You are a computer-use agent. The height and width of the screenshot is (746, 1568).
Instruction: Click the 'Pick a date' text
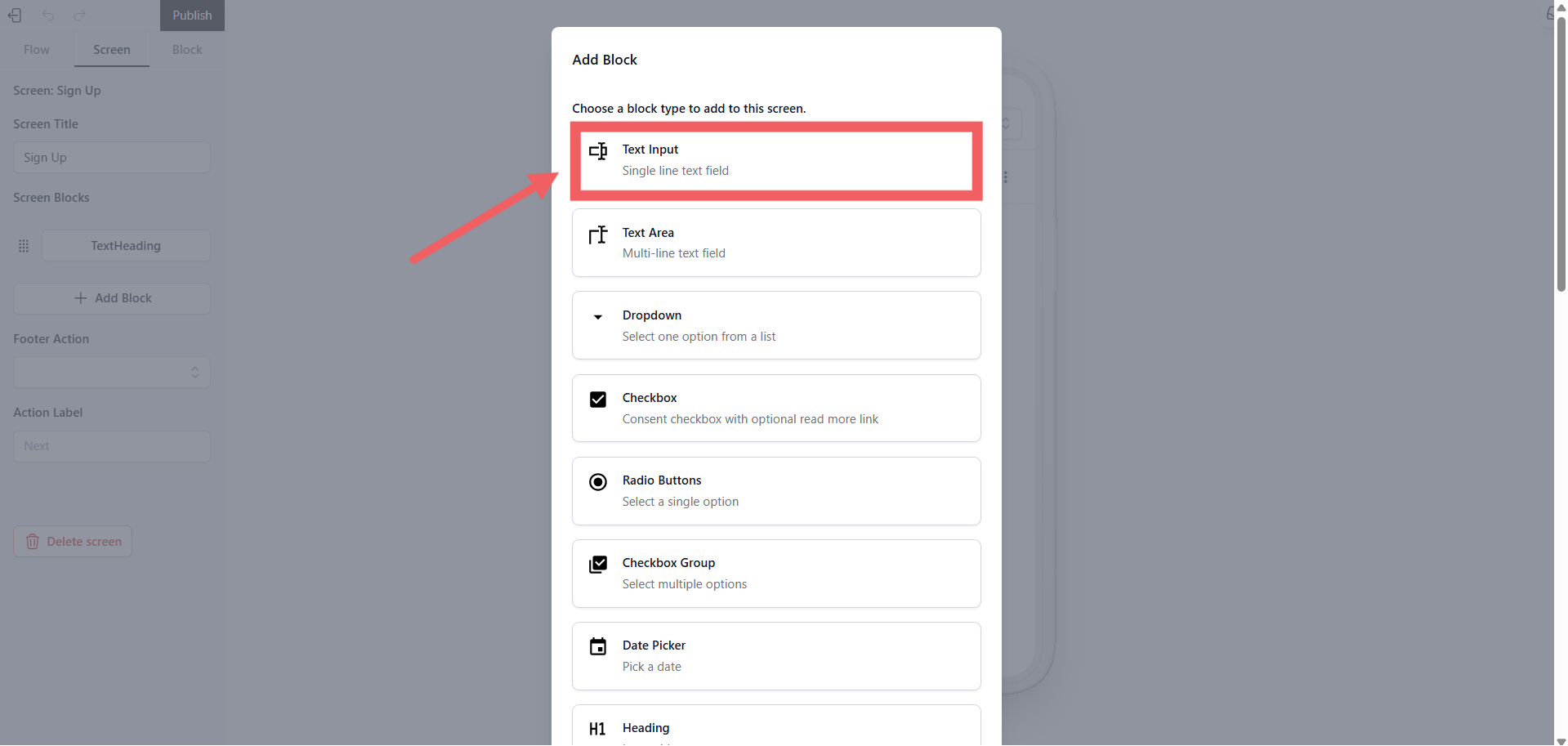[x=652, y=667]
